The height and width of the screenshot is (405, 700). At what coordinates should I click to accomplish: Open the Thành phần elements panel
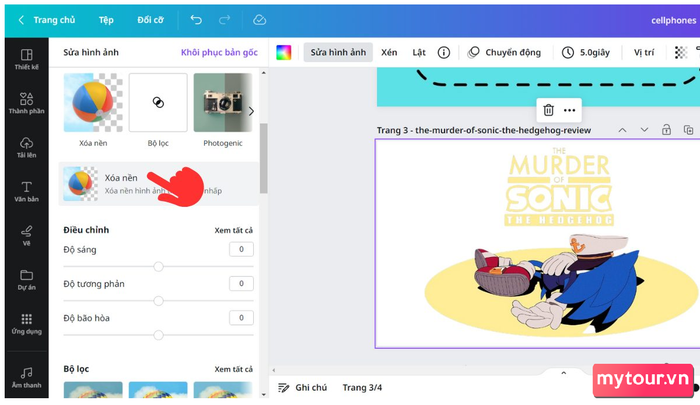coord(26,103)
